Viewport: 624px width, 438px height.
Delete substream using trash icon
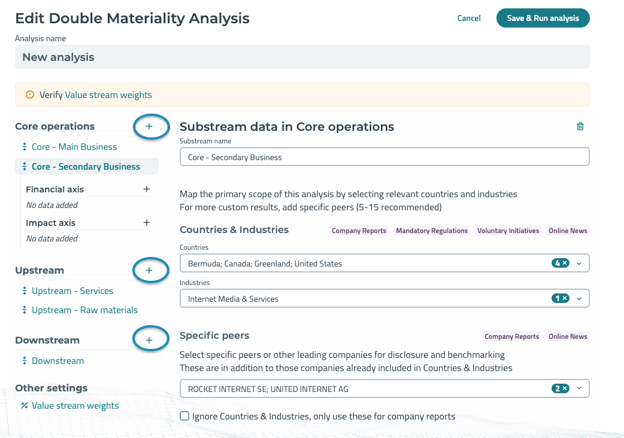pos(580,127)
